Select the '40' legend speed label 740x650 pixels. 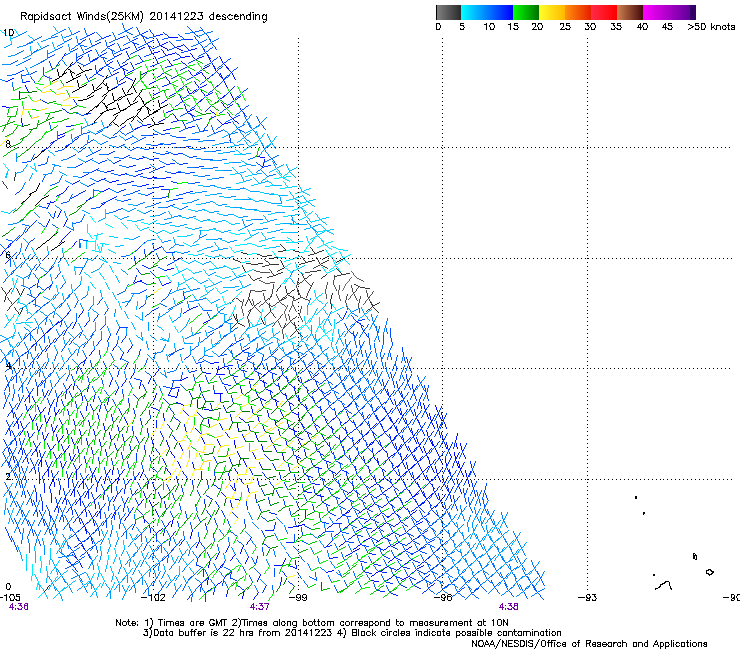pos(642,27)
